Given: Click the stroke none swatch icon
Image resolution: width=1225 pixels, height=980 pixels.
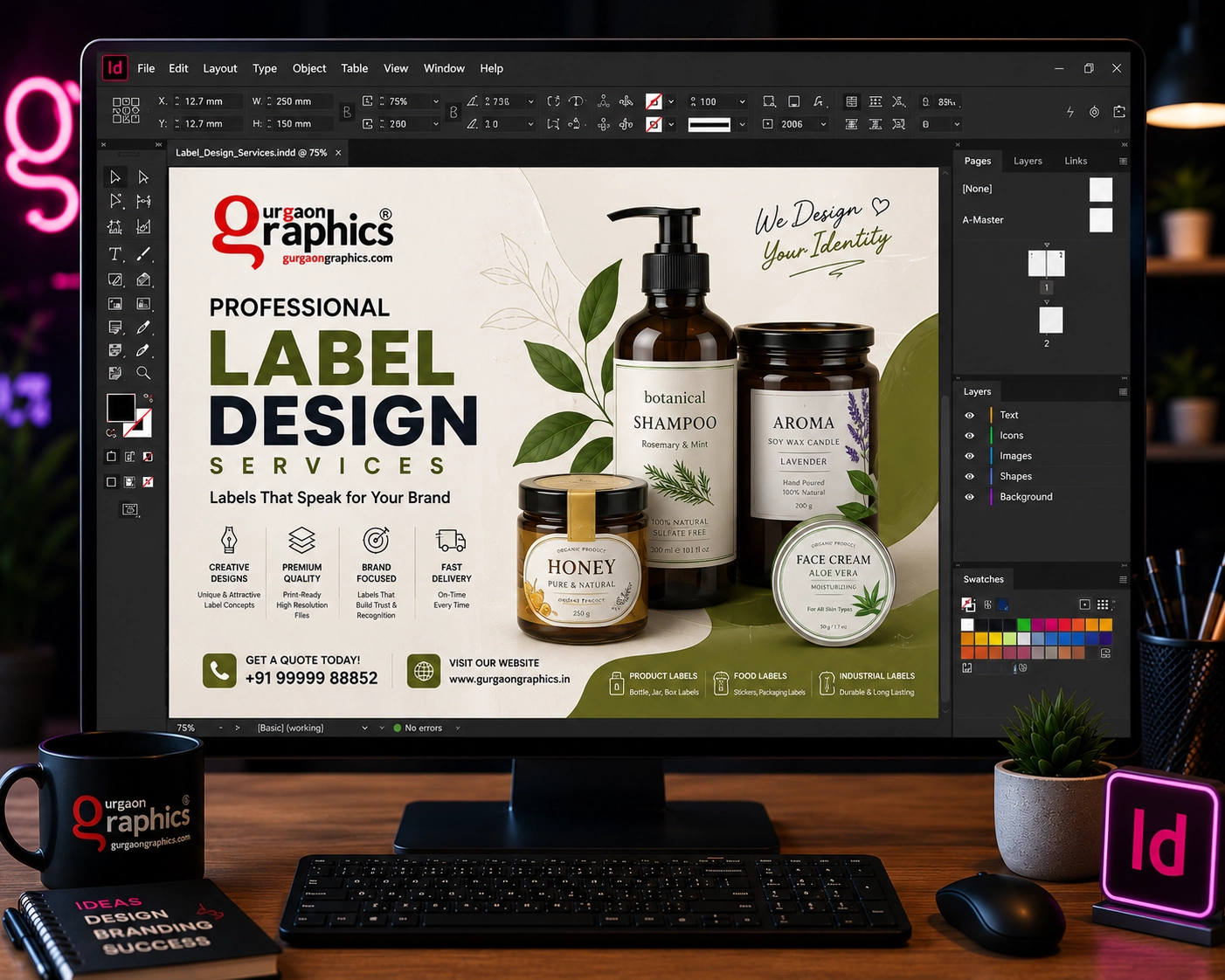Looking at the screenshot, I should [653, 125].
